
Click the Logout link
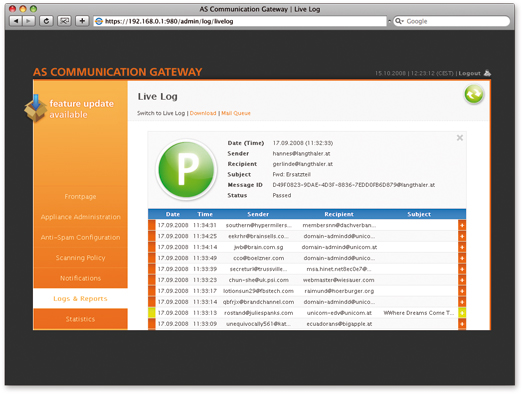point(469,73)
